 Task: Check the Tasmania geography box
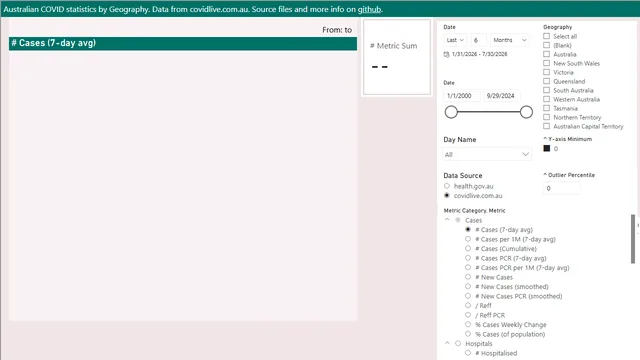[x=547, y=108]
